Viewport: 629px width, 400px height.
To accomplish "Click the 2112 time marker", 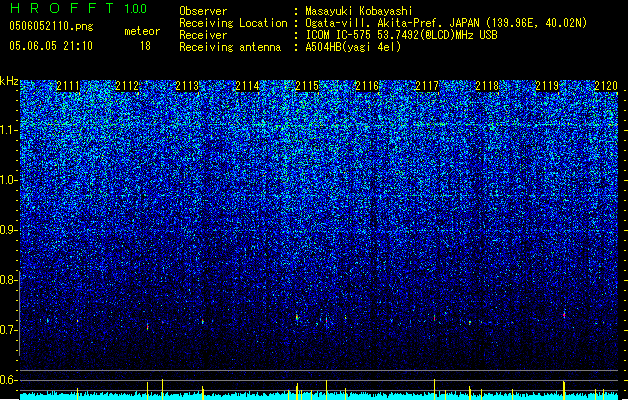I will click(x=127, y=86).
